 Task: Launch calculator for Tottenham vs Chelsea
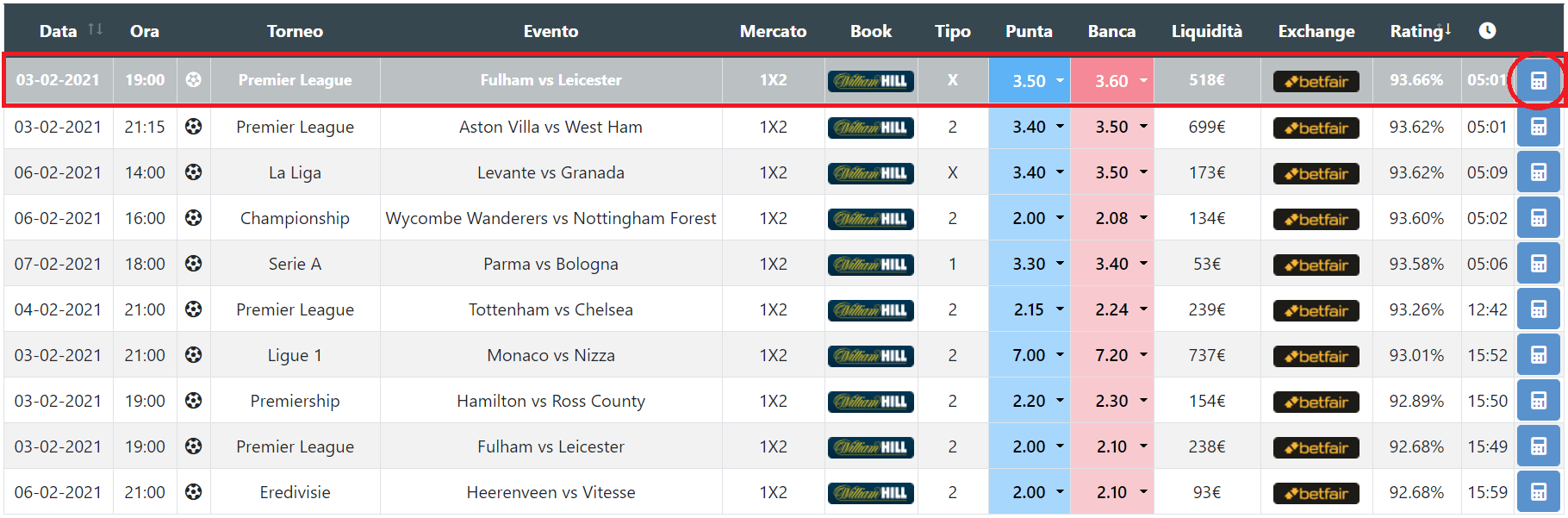[x=1538, y=309]
